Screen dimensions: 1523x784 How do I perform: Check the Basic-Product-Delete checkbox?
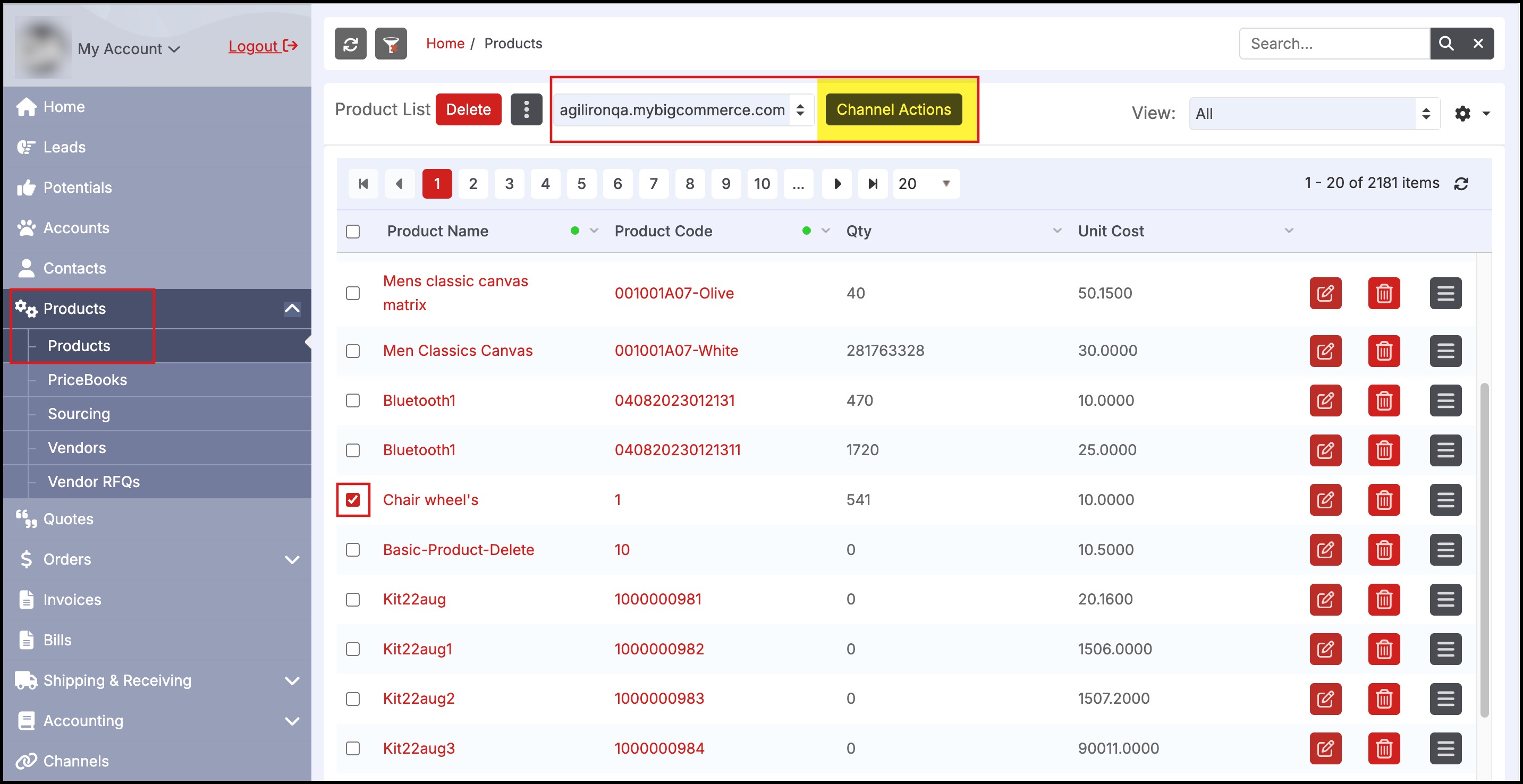point(353,550)
